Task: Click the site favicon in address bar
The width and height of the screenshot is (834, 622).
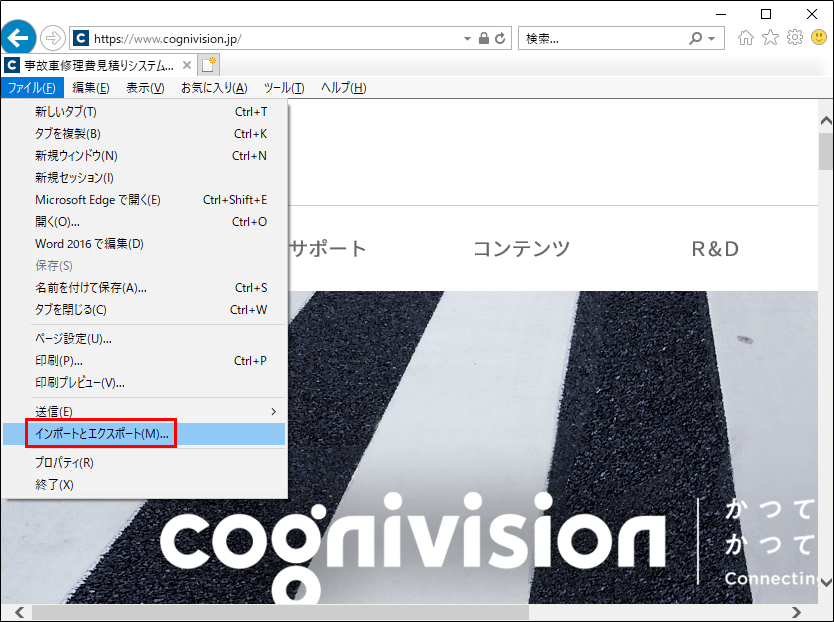Action: (x=80, y=38)
